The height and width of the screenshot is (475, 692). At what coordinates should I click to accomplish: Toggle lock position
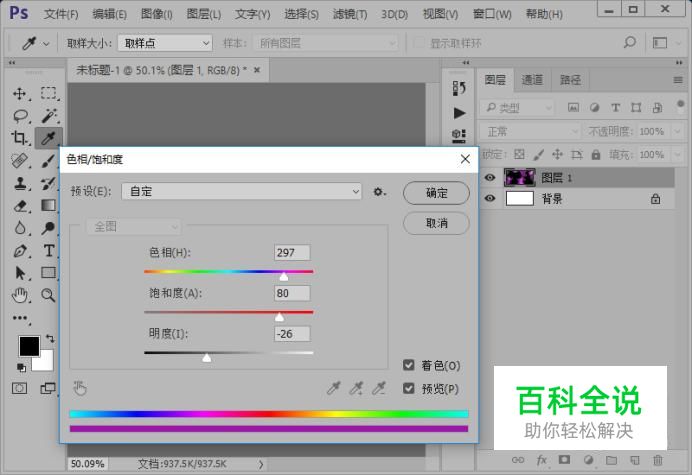(557, 154)
